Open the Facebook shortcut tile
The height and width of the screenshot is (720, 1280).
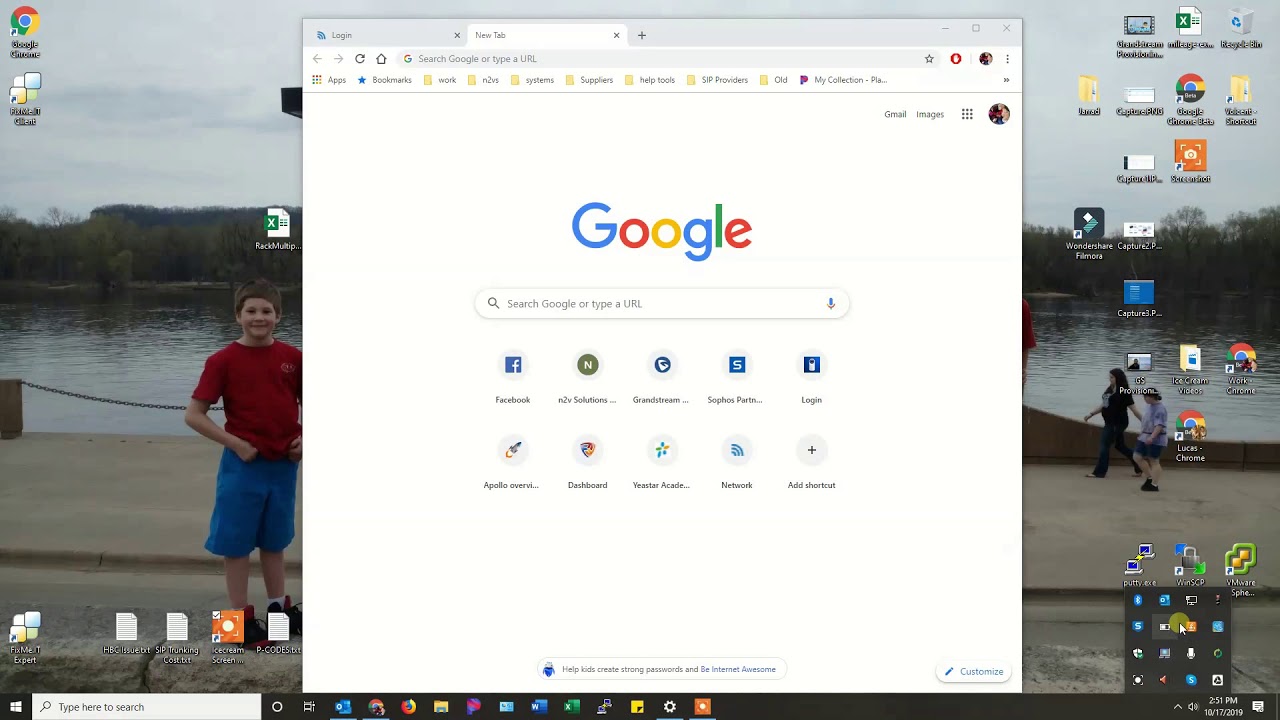513,376
